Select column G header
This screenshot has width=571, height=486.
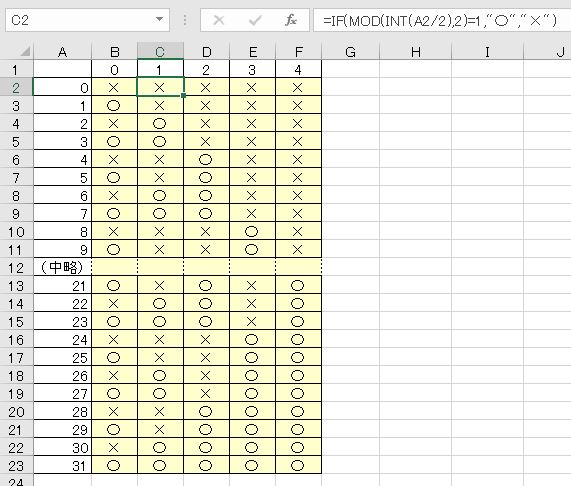(x=350, y=52)
